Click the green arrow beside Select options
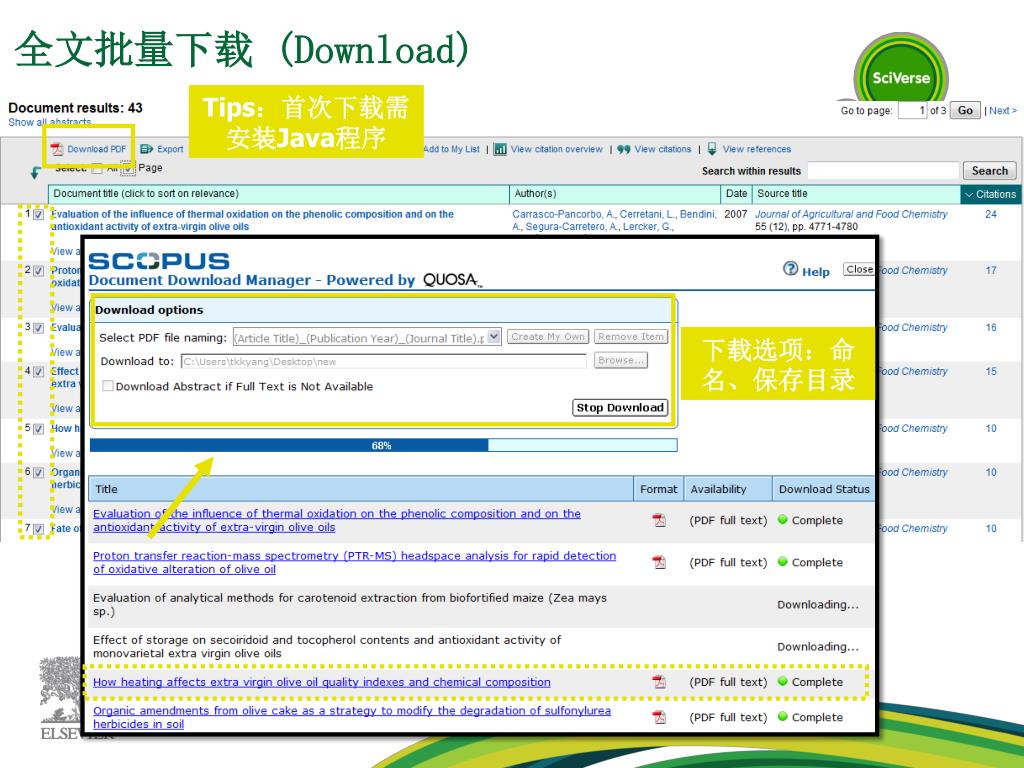Screen dimensions: 1024x768 pyautogui.click(x=35, y=172)
